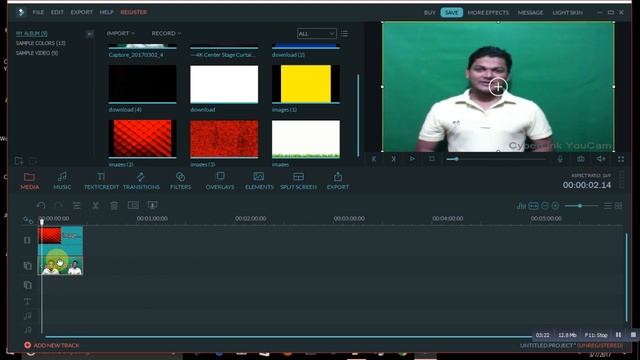Click the play button in preview
Image resolution: width=640 pixels, height=360 pixels.
(412, 159)
